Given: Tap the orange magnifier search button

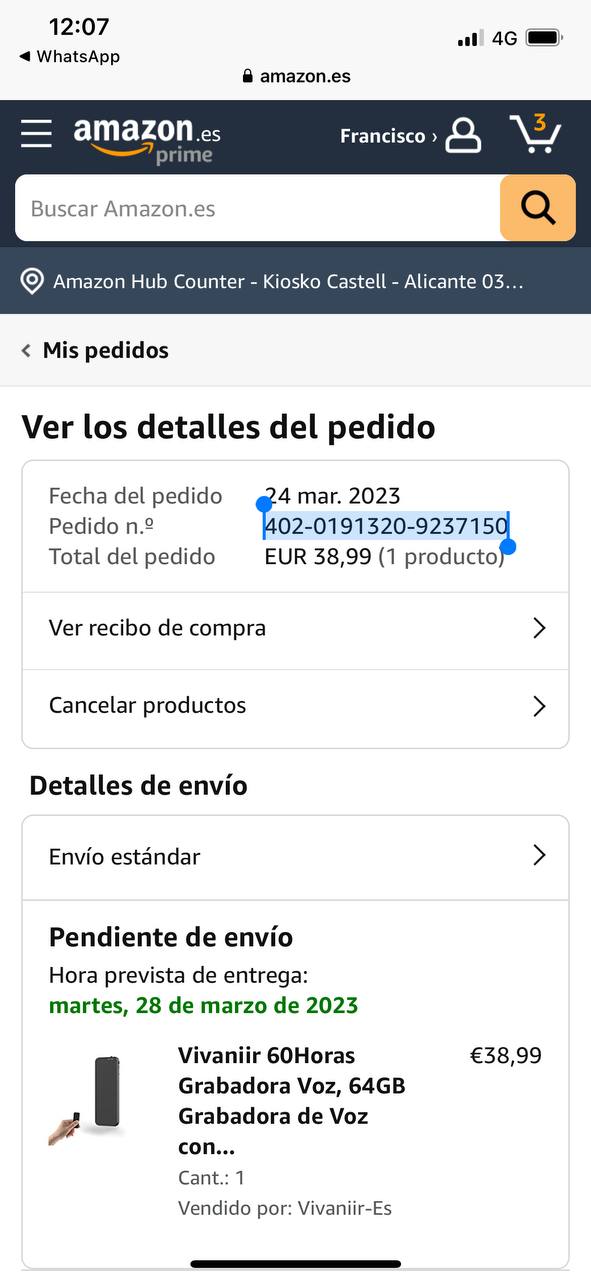Looking at the screenshot, I should [538, 208].
